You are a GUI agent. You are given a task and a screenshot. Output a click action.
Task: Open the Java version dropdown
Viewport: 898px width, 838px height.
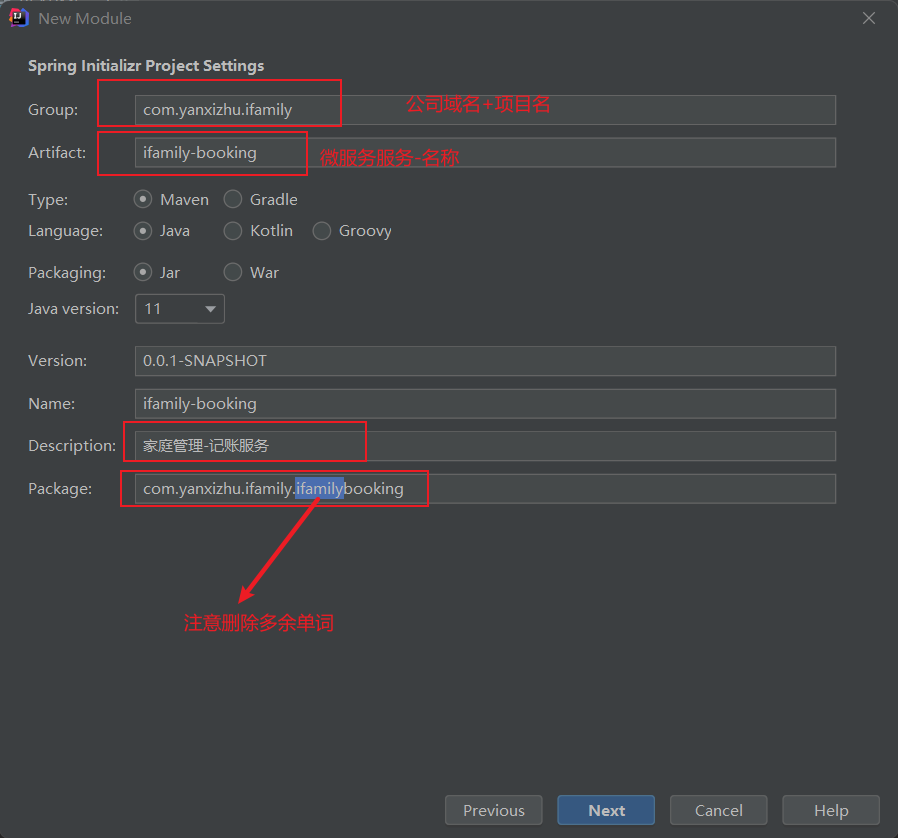pyautogui.click(x=180, y=309)
